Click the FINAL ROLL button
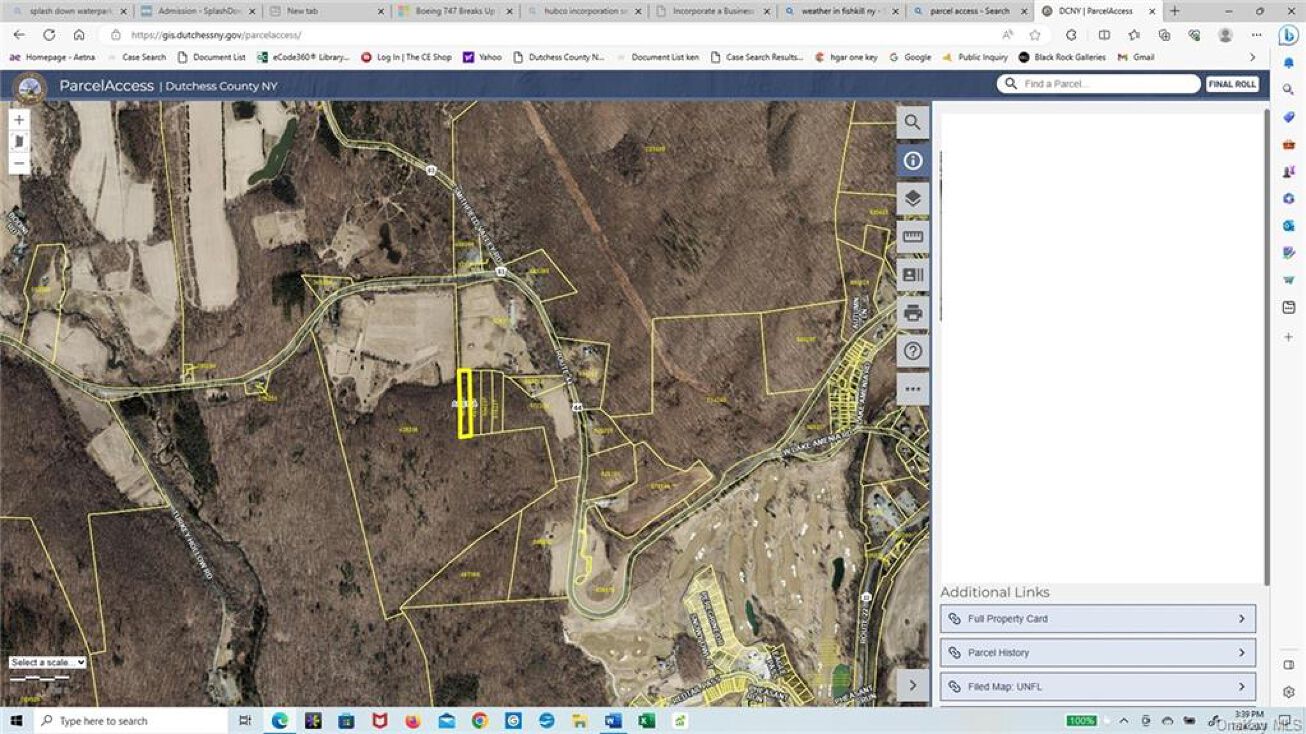Viewport: 1306px width, 734px height. point(1231,84)
